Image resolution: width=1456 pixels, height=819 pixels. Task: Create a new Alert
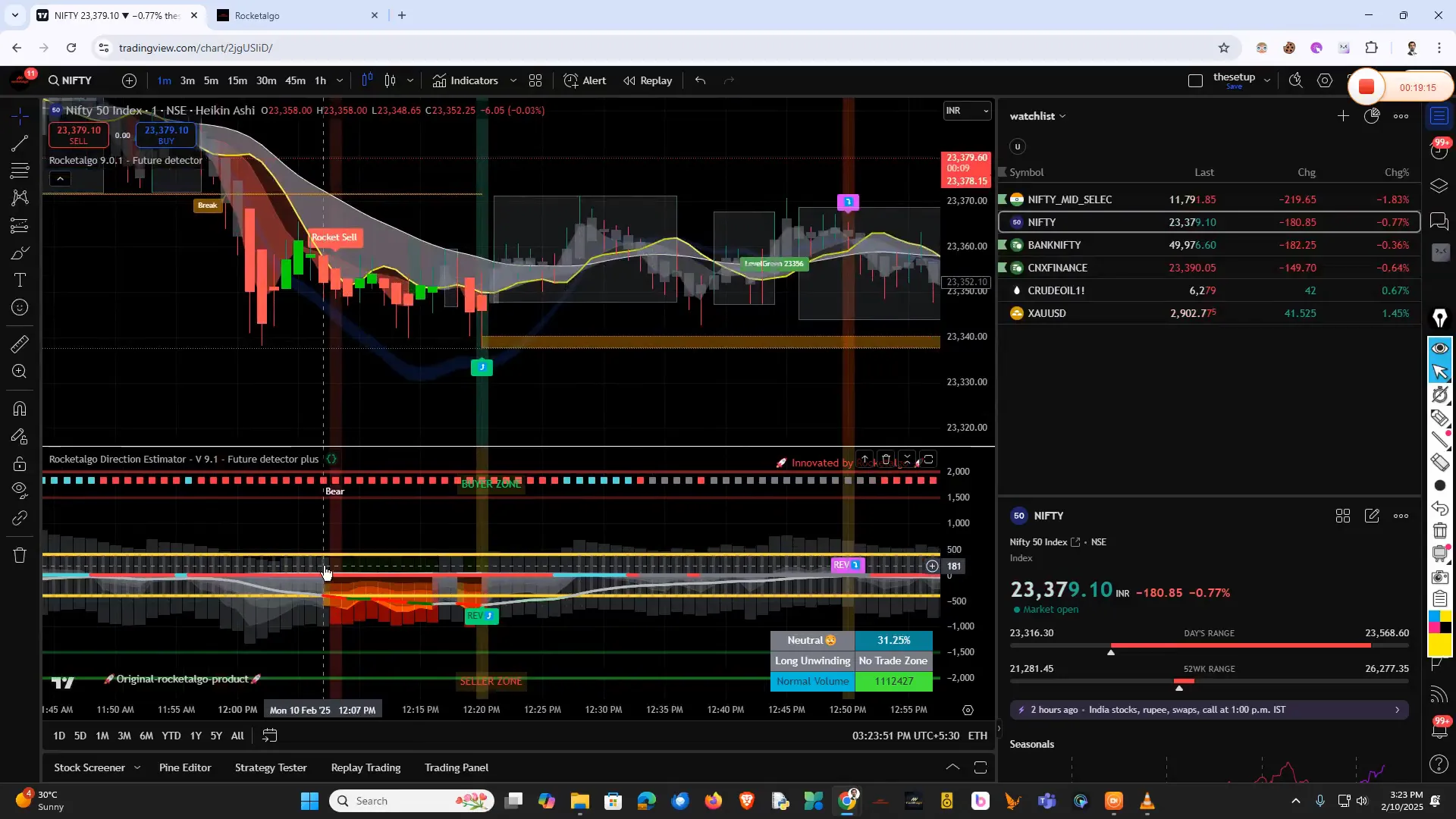pos(585,80)
